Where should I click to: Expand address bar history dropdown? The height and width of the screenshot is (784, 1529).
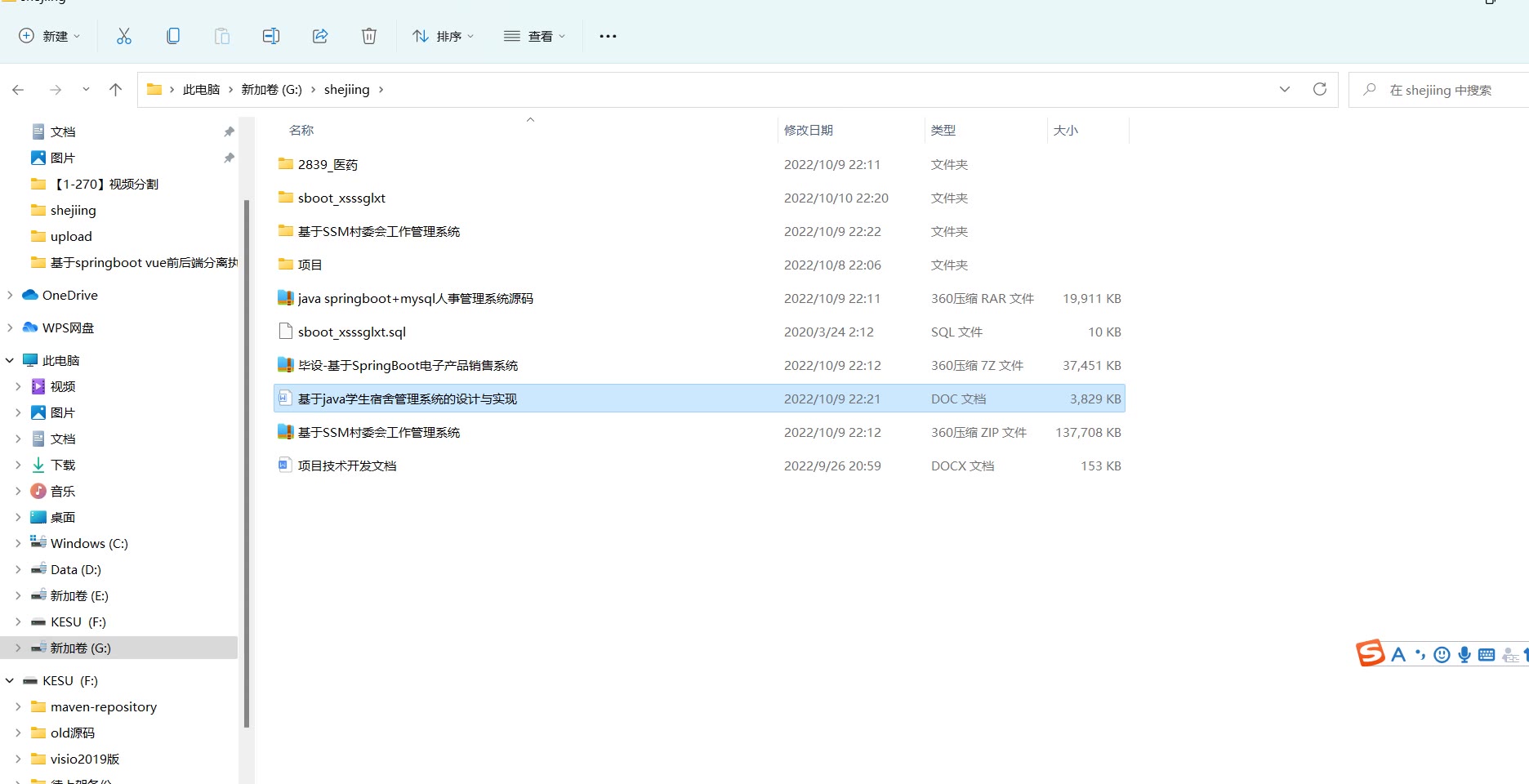click(1285, 89)
